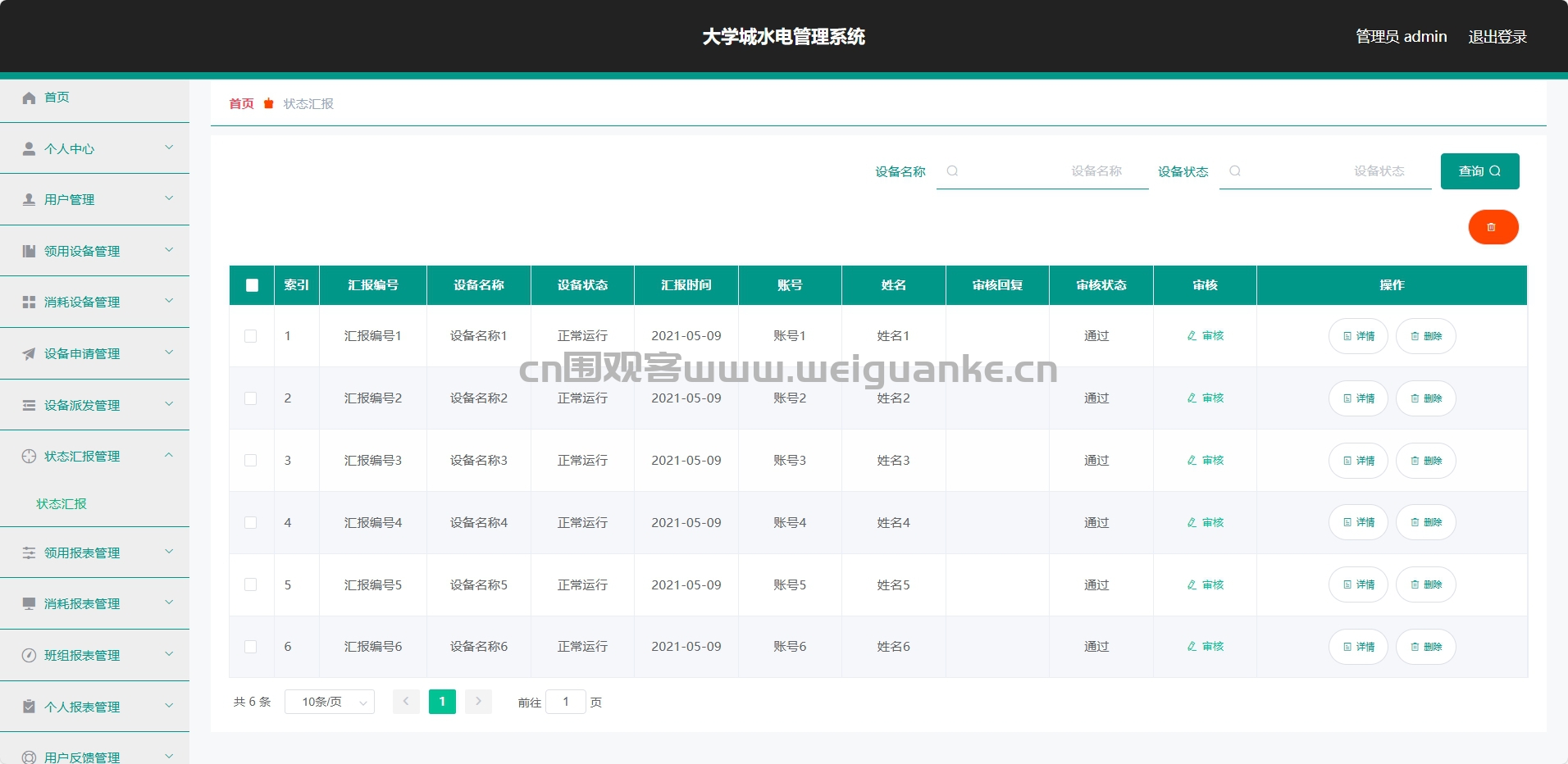
Task: Toggle the select-all checkbox in table header
Action: click(252, 285)
